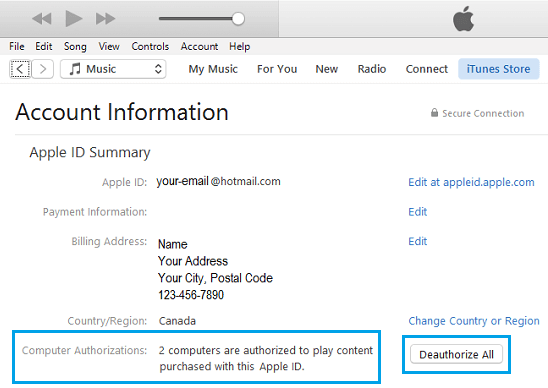Select the iTunes Store tab
The height and width of the screenshot is (388, 548).
click(x=499, y=69)
